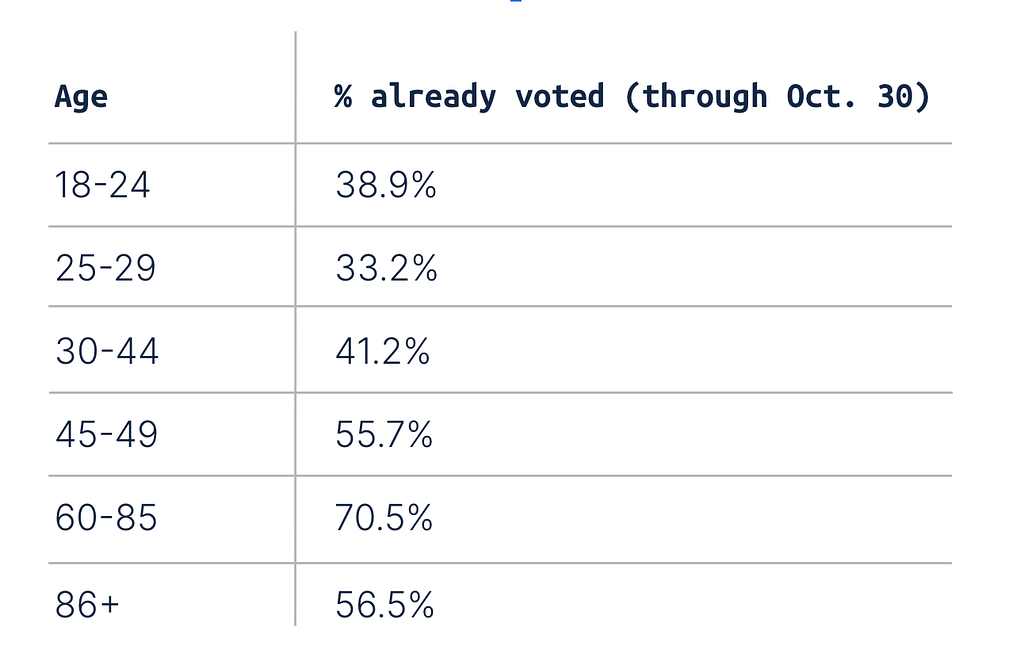1024x661 pixels.
Task: Click the 33.2% percentage cell
Action: (x=386, y=267)
